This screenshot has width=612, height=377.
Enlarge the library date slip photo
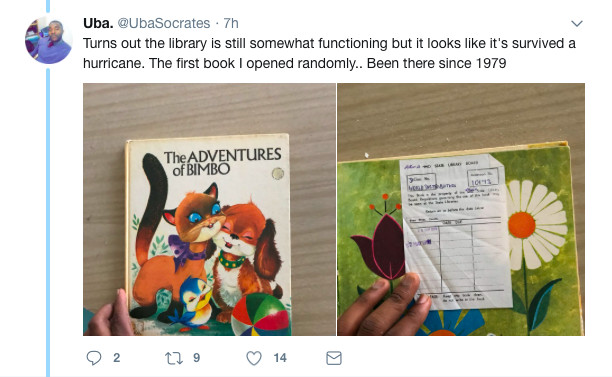pyautogui.click(x=461, y=209)
